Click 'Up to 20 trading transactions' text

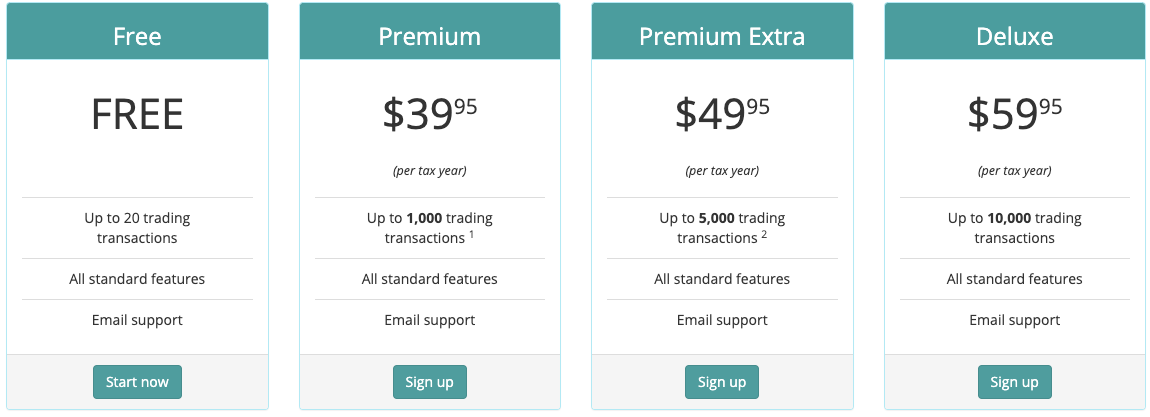[137, 228]
